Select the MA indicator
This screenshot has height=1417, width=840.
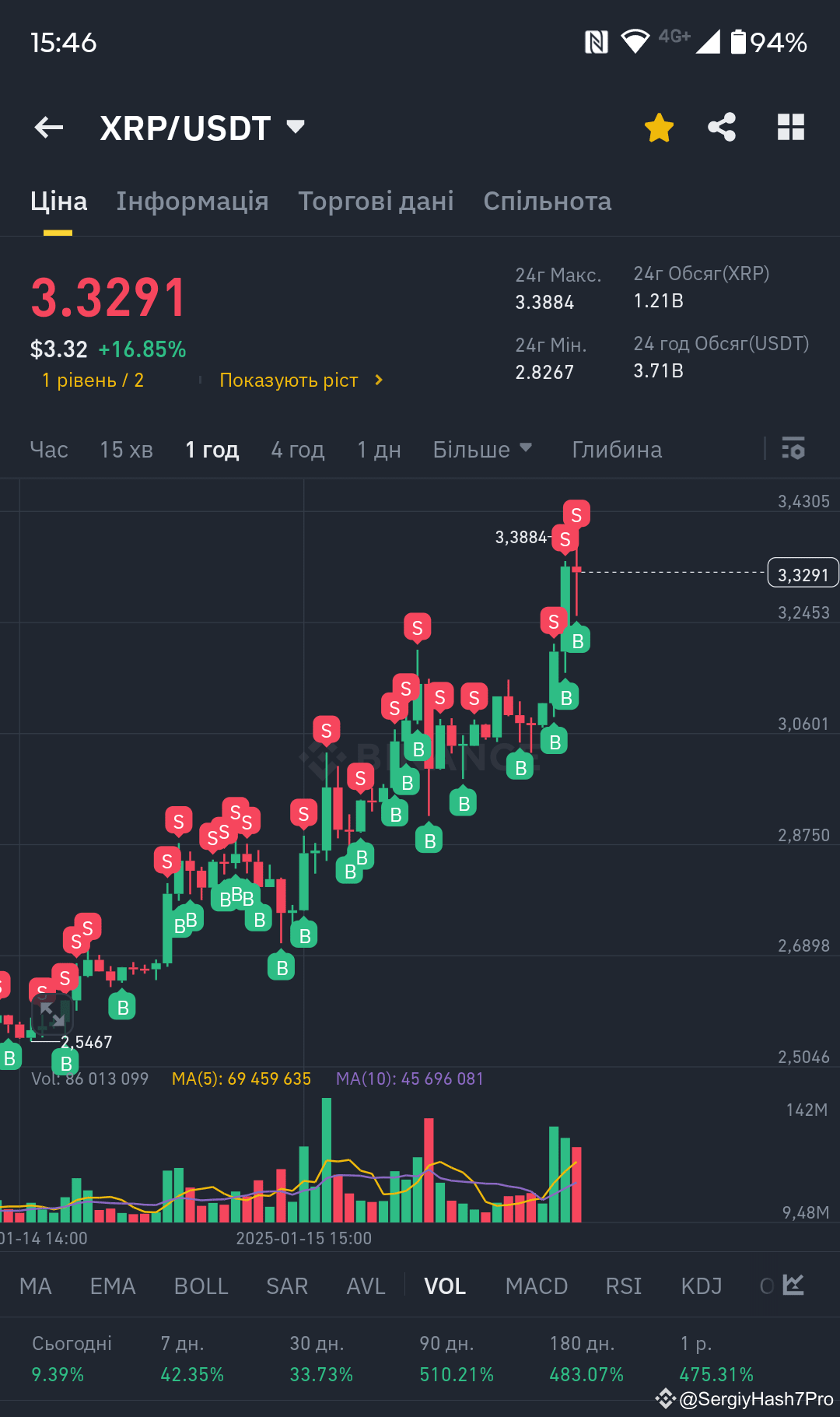pyautogui.click(x=36, y=1286)
